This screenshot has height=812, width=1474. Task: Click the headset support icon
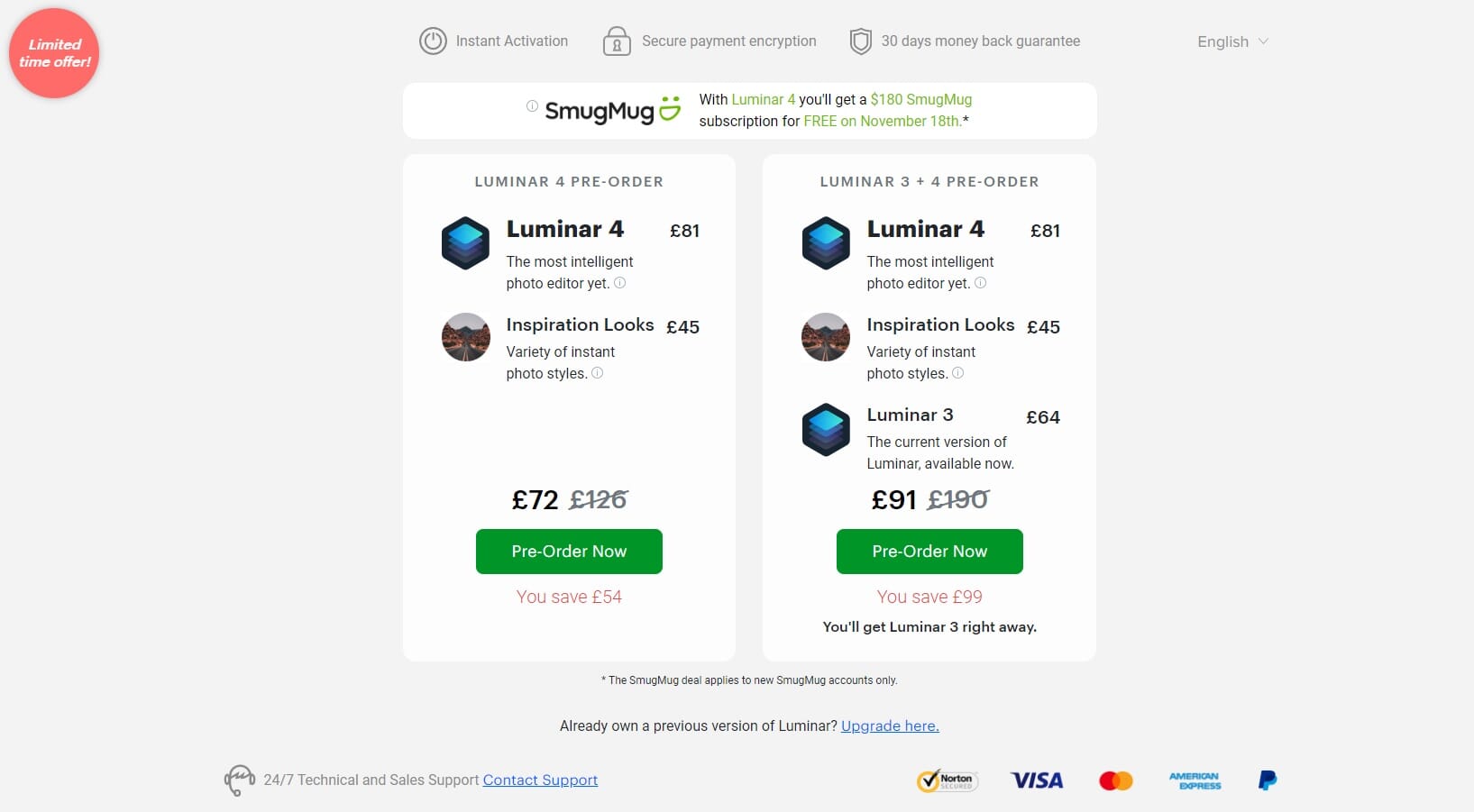pyautogui.click(x=240, y=780)
